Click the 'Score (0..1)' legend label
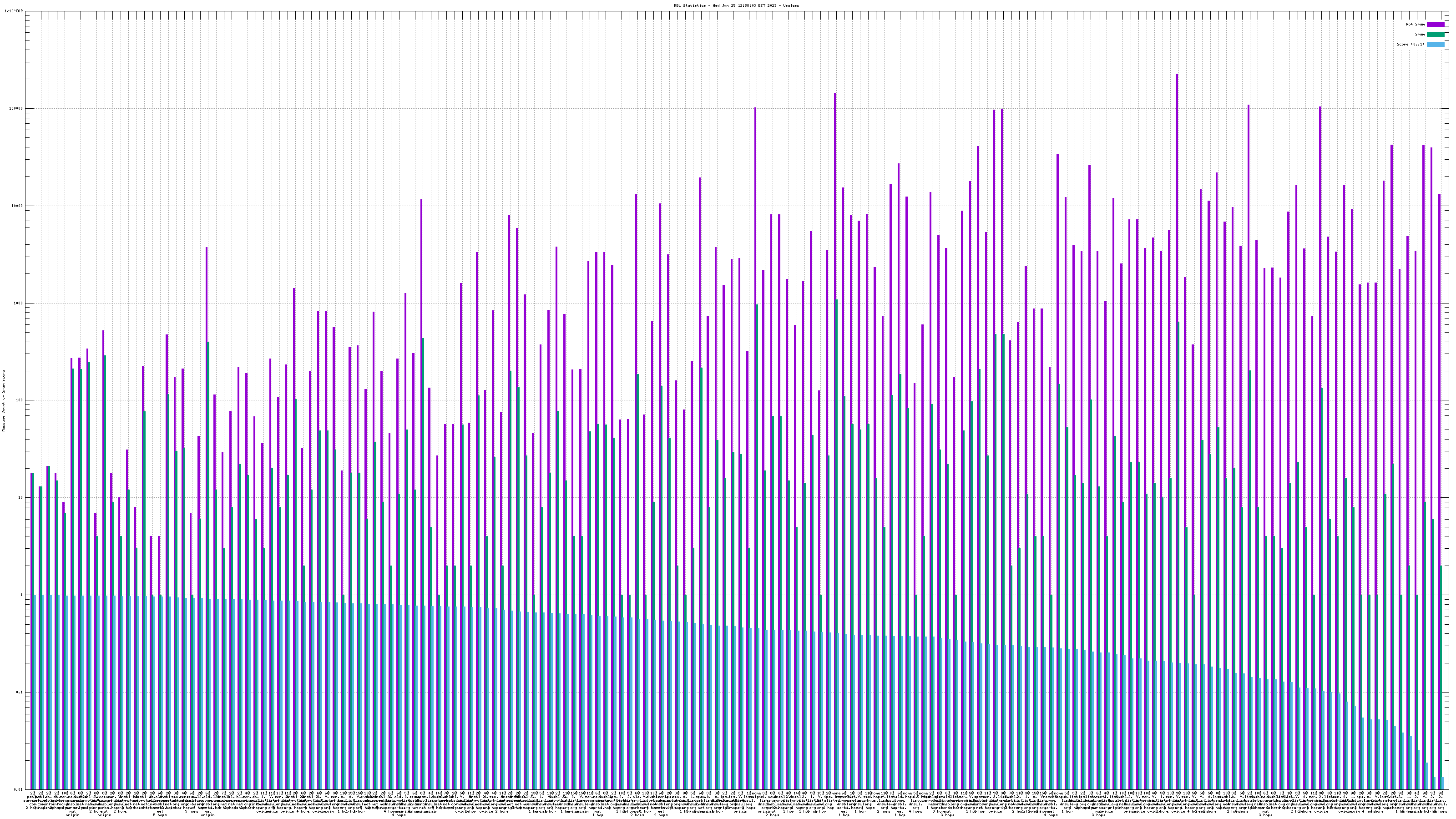The image size is (1456, 819). coord(1411,44)
